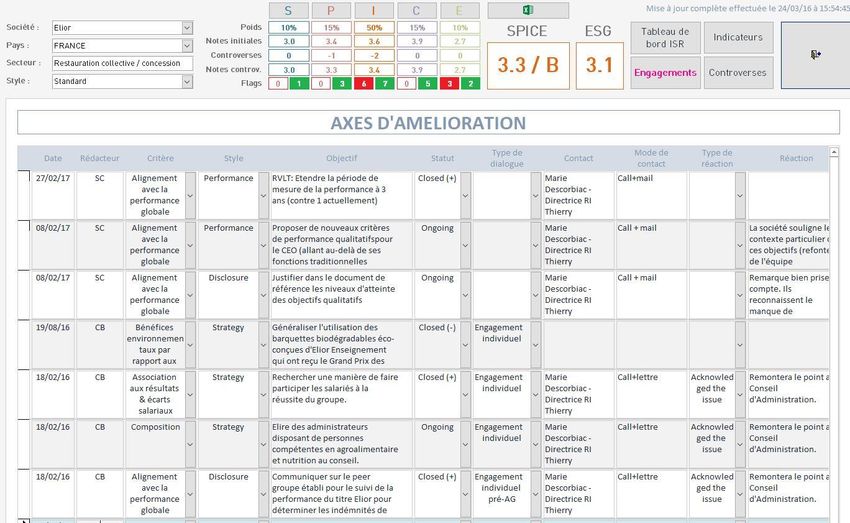Switch to the Engagements section
Screen dimensions: 850x523
(665, 73)
